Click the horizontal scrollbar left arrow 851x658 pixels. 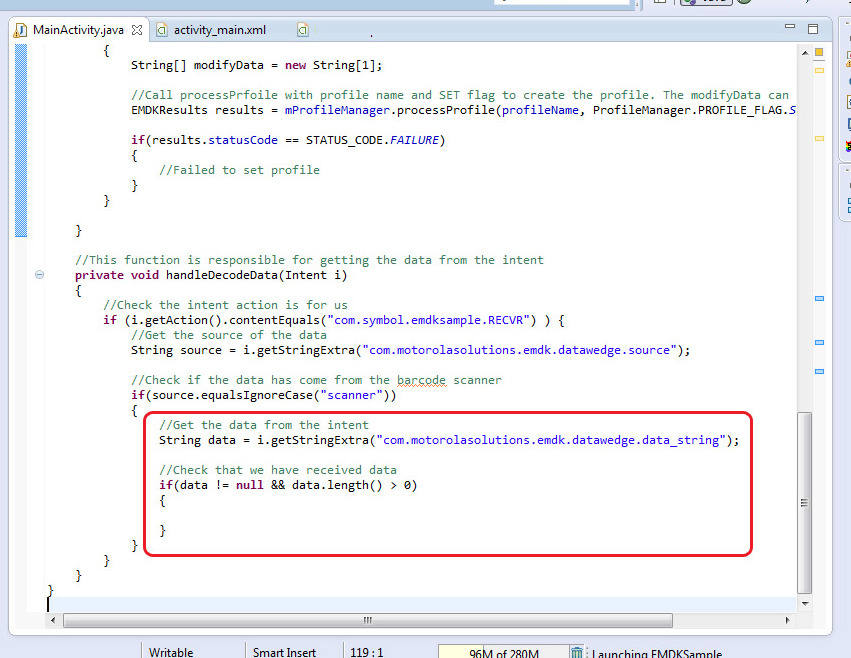click(x=55, y=621)
